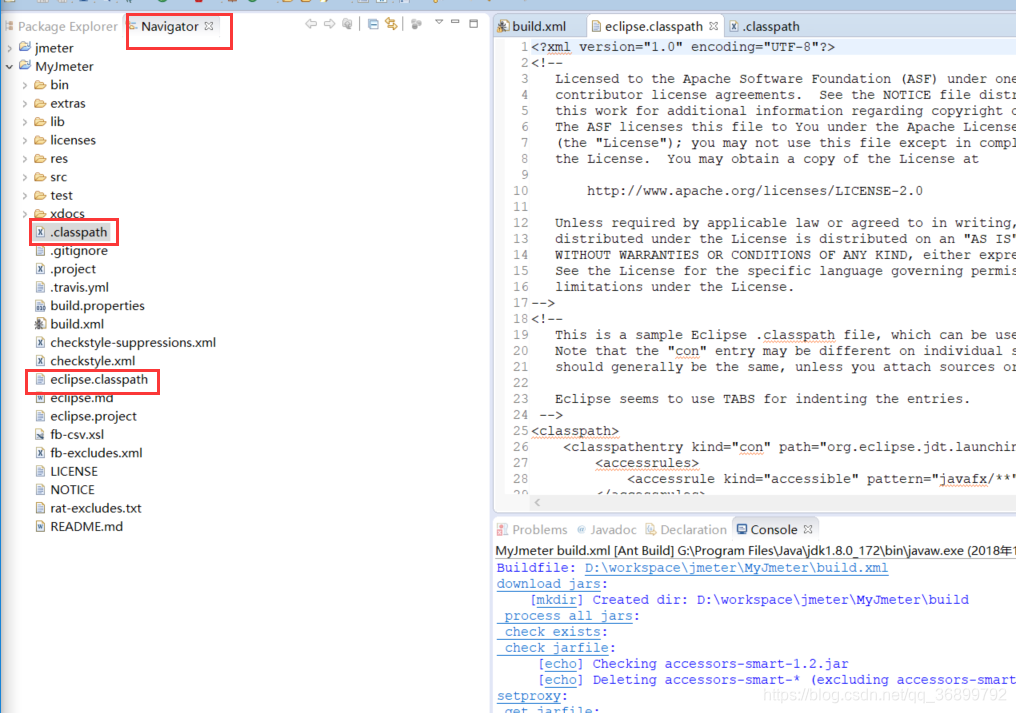Click the bin folder icon
The image size is (1016, 713).
(40, 85)
